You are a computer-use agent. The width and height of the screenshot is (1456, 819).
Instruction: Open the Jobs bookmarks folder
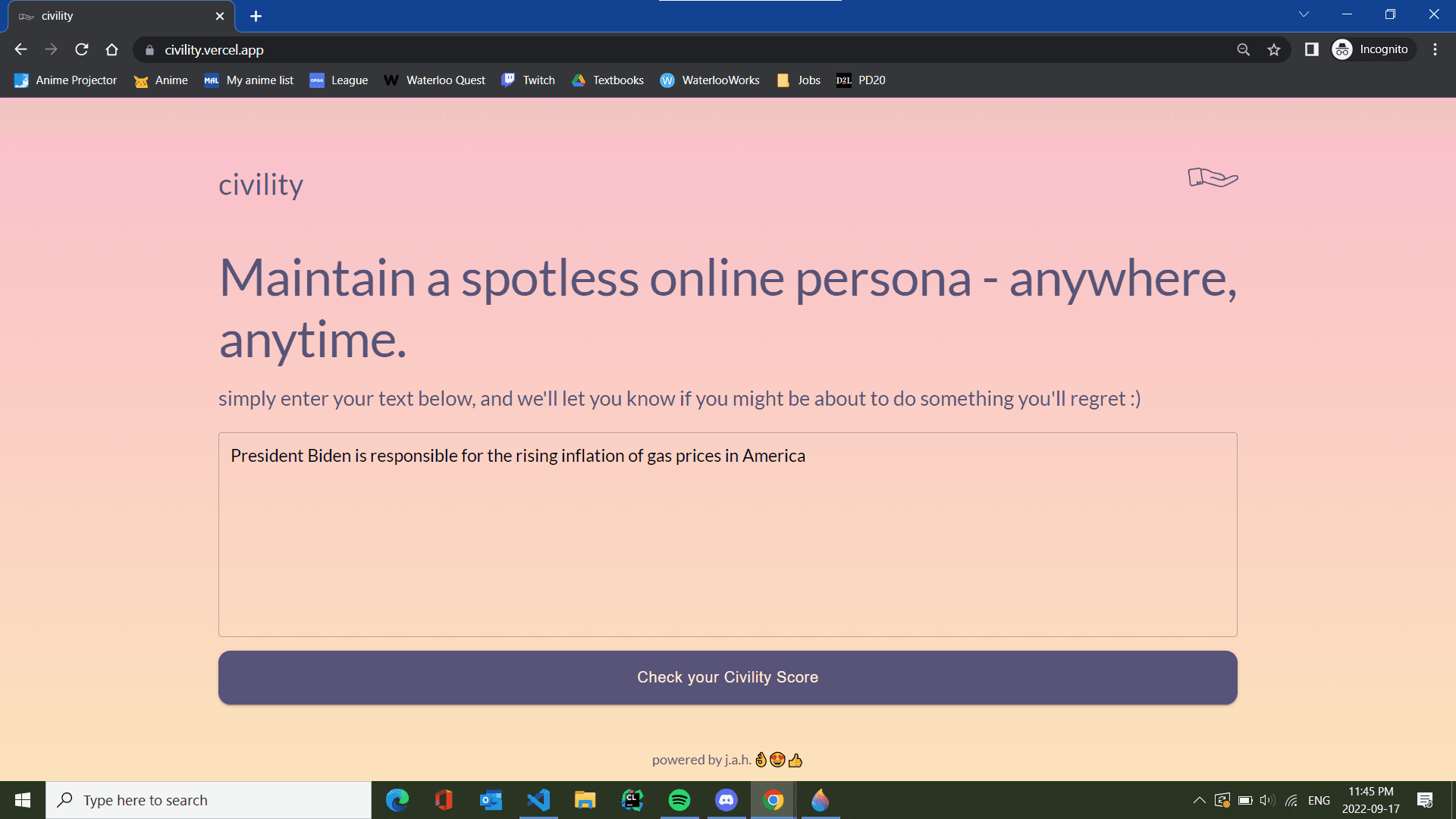799,80
